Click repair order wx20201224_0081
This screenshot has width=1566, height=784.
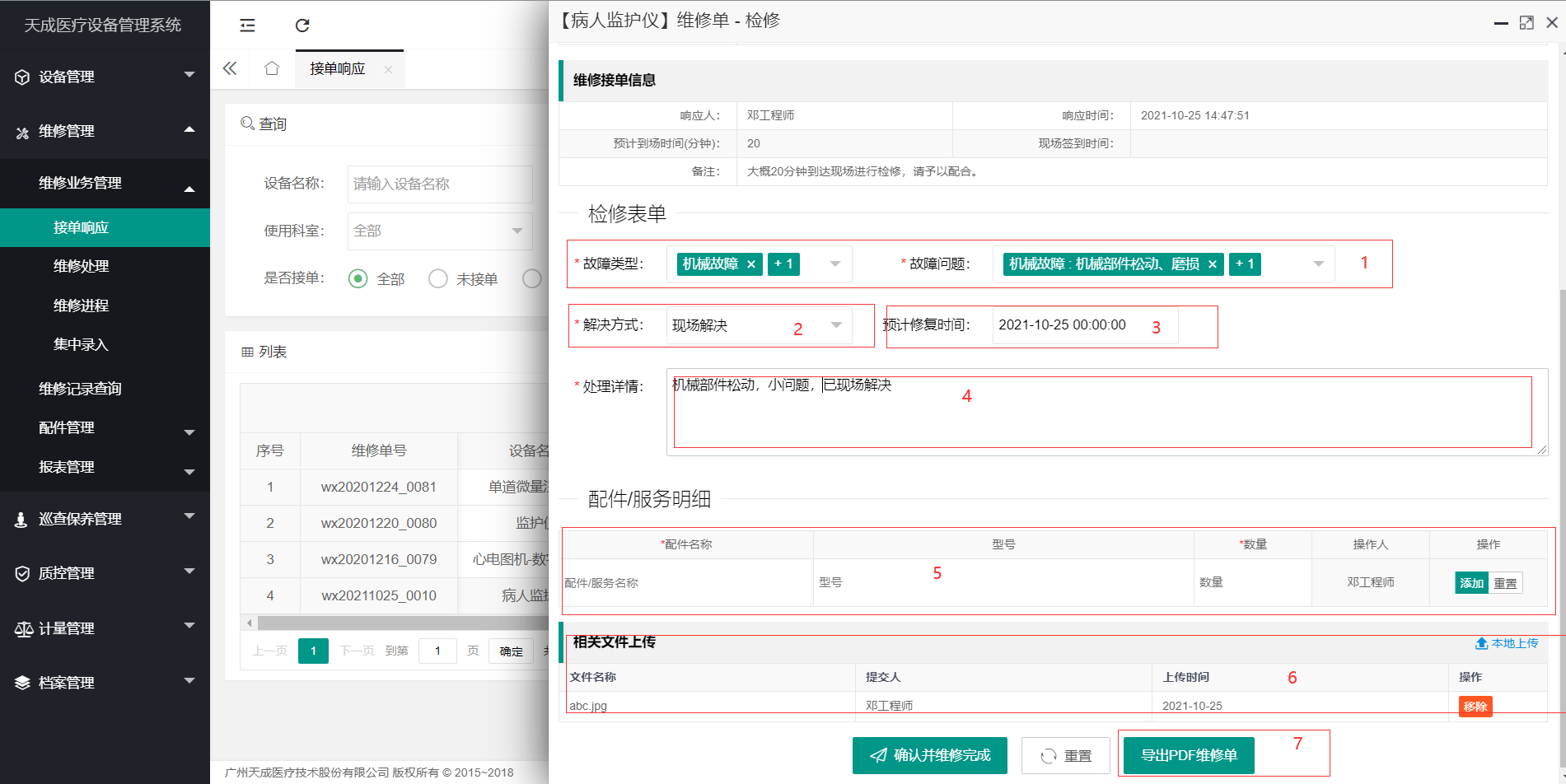(379, 487)
